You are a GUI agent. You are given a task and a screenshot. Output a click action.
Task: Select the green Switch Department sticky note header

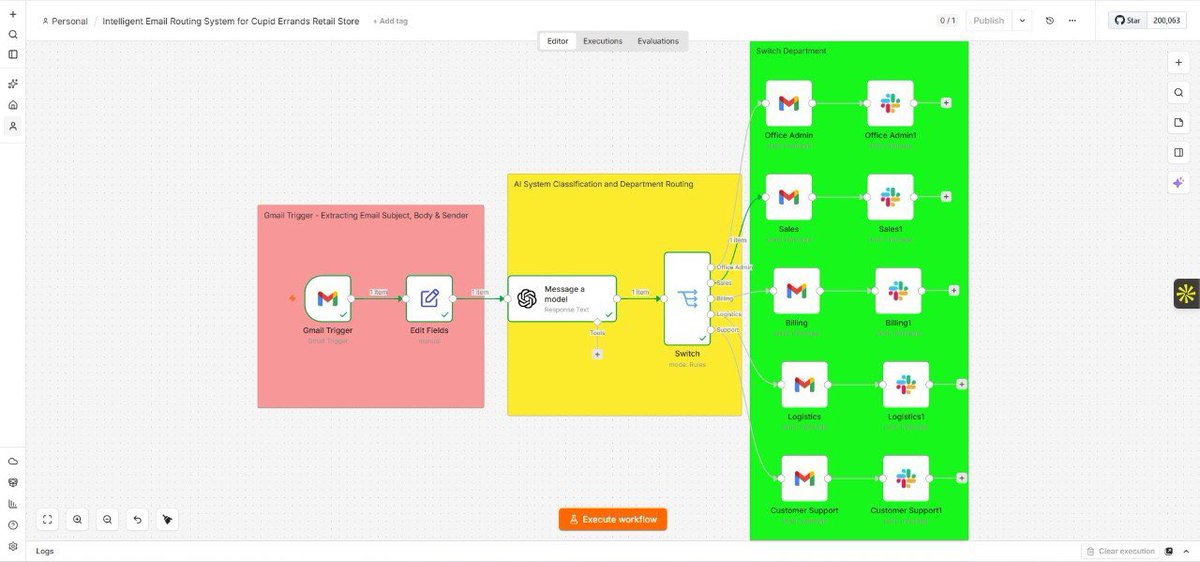(790, 50)
